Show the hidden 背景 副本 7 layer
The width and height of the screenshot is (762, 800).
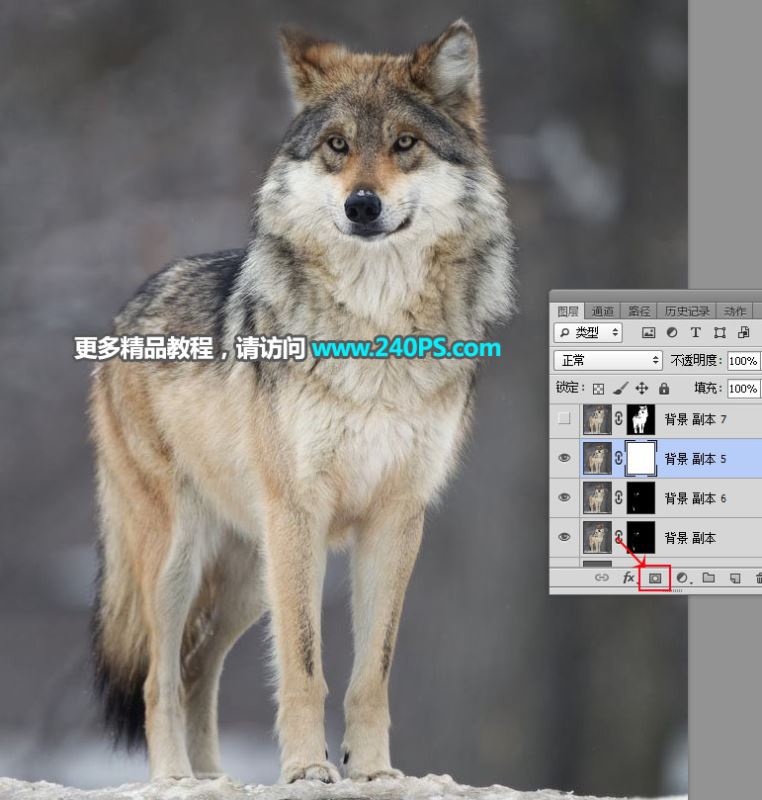click(564, 418)
